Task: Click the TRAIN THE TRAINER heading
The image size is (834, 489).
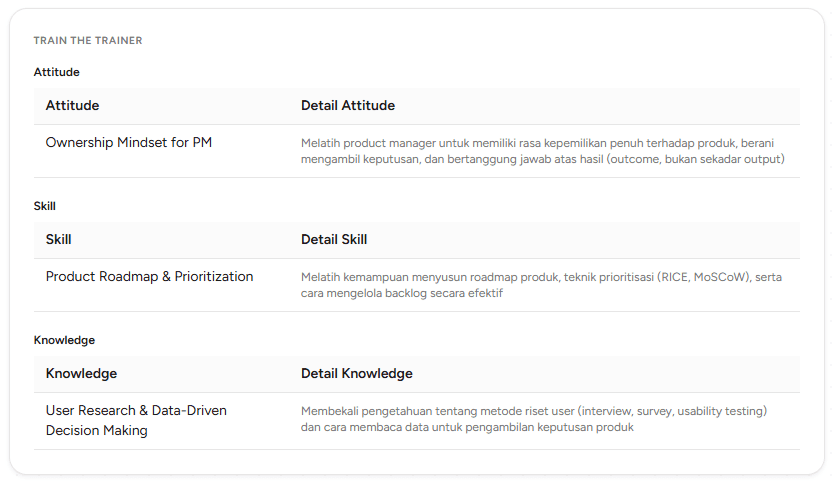Action: click(88, 40)
